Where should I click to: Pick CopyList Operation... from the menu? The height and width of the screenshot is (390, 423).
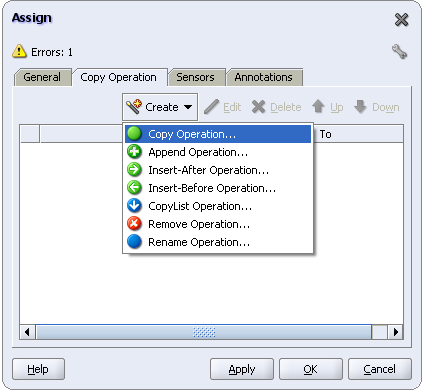tap(218, 206)
